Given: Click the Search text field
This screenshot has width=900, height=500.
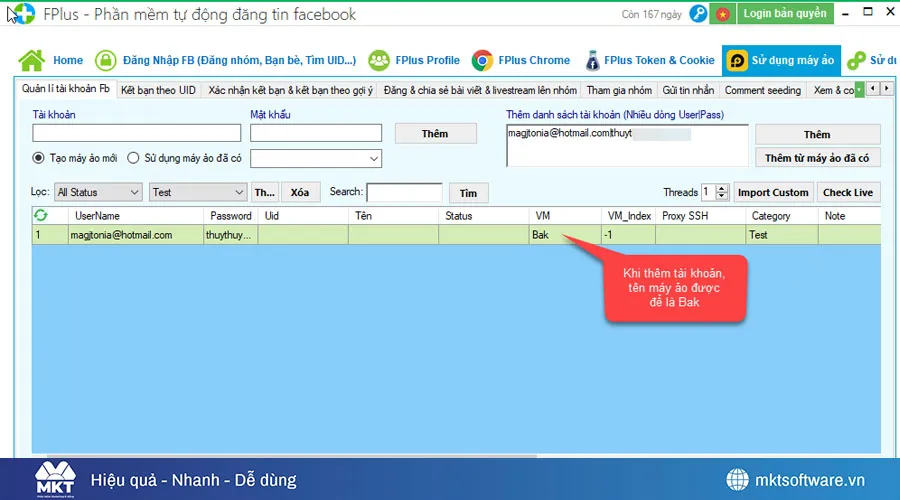Looking at the screenshot, I should coord(404,192).
